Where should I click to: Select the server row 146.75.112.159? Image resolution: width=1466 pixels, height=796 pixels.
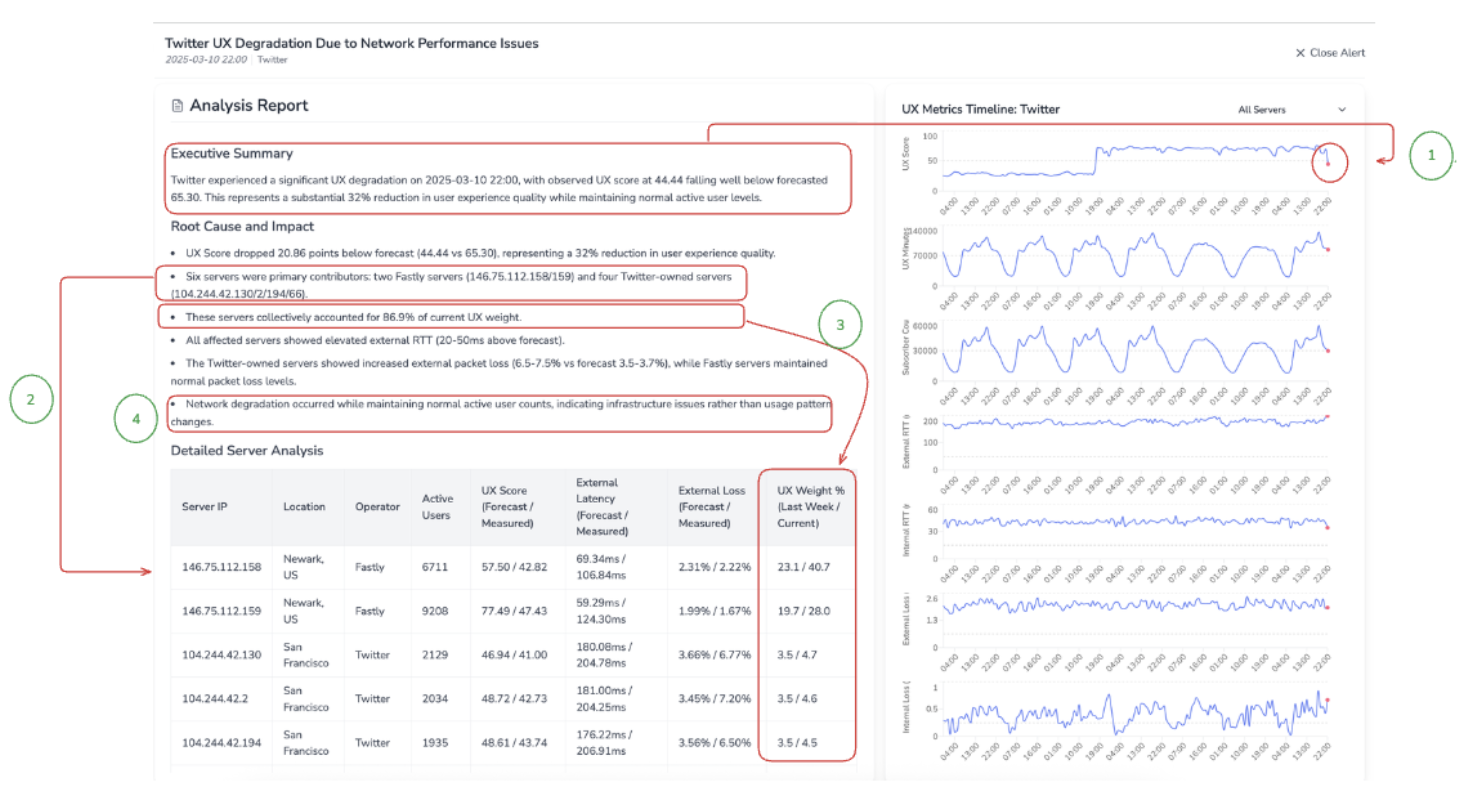coord(221,611)
